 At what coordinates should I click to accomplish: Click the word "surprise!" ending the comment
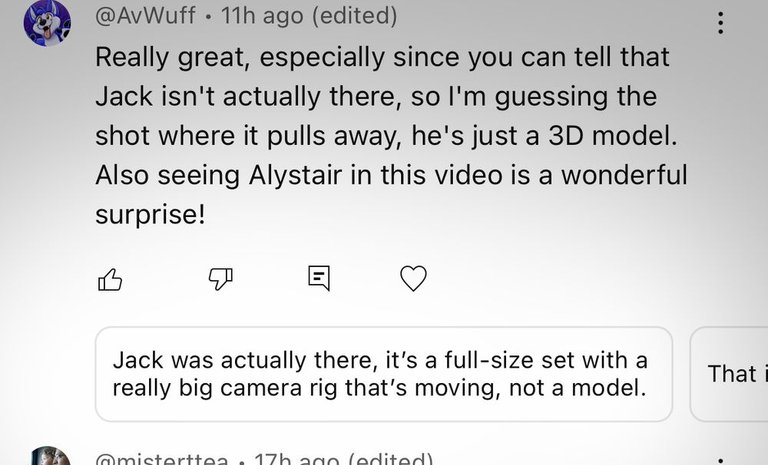click(x=150, y=213)
